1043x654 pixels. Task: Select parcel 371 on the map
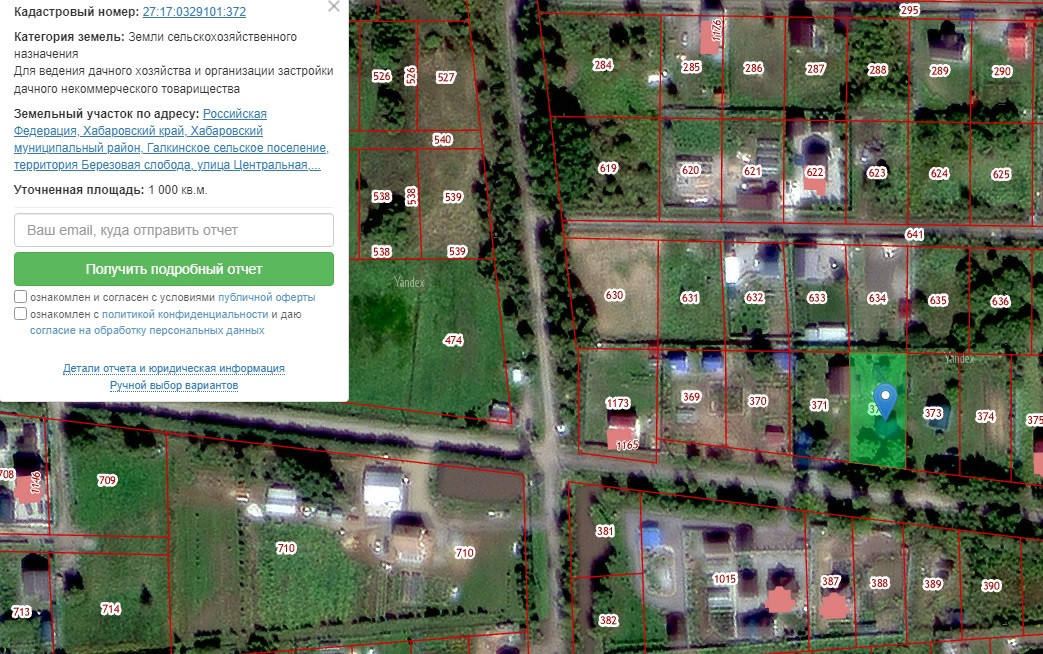819,405
